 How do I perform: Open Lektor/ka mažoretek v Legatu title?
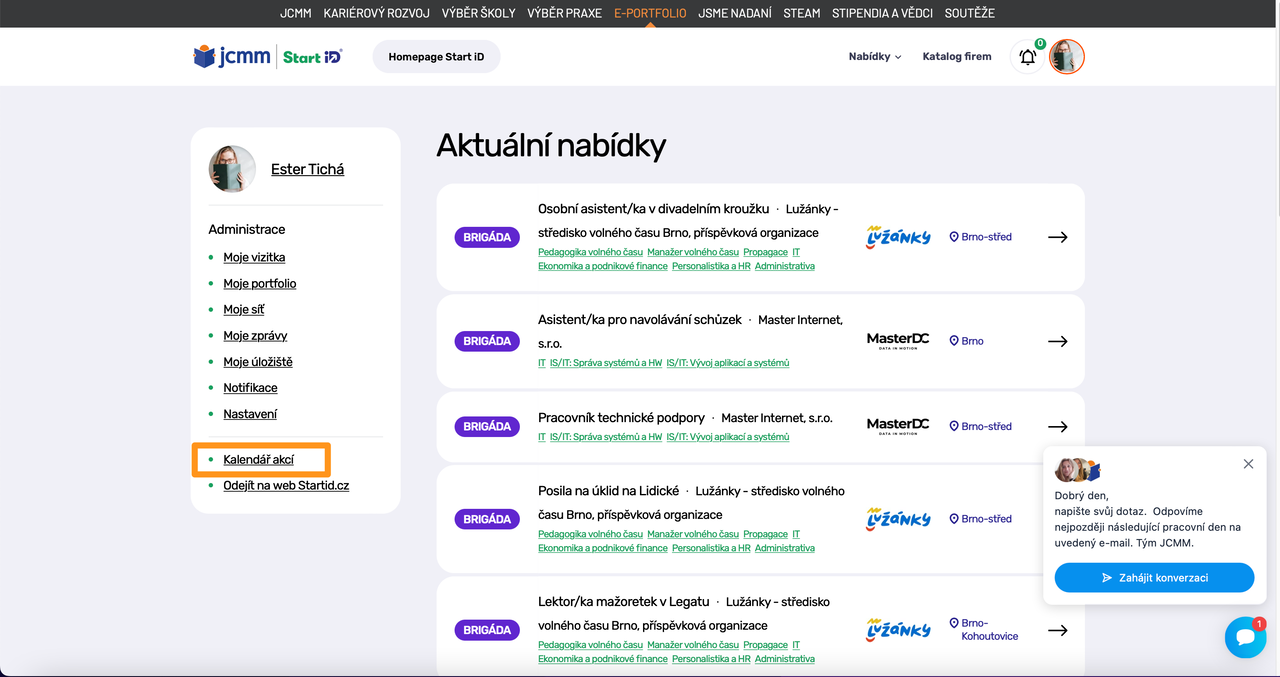click(623, 601)
